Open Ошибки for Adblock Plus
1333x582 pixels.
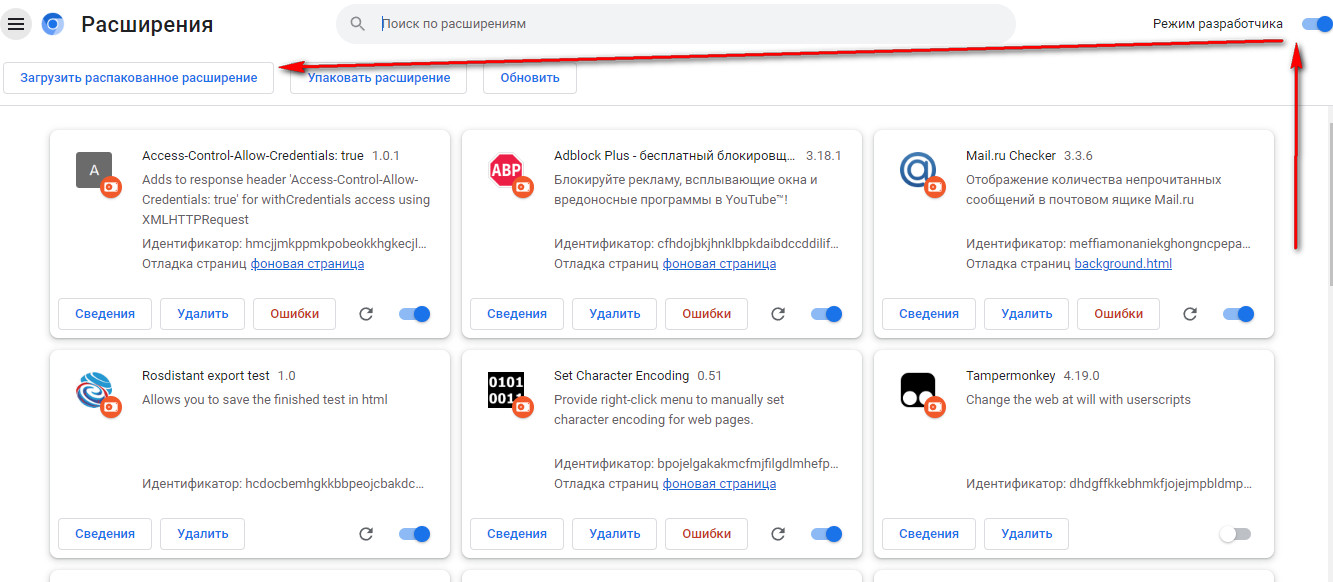point(707,314)
